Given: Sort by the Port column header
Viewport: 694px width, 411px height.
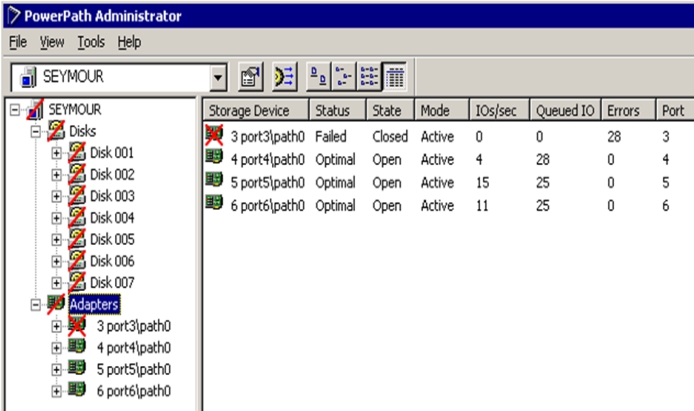Looking at the screenshot, I should coord(675,111).
